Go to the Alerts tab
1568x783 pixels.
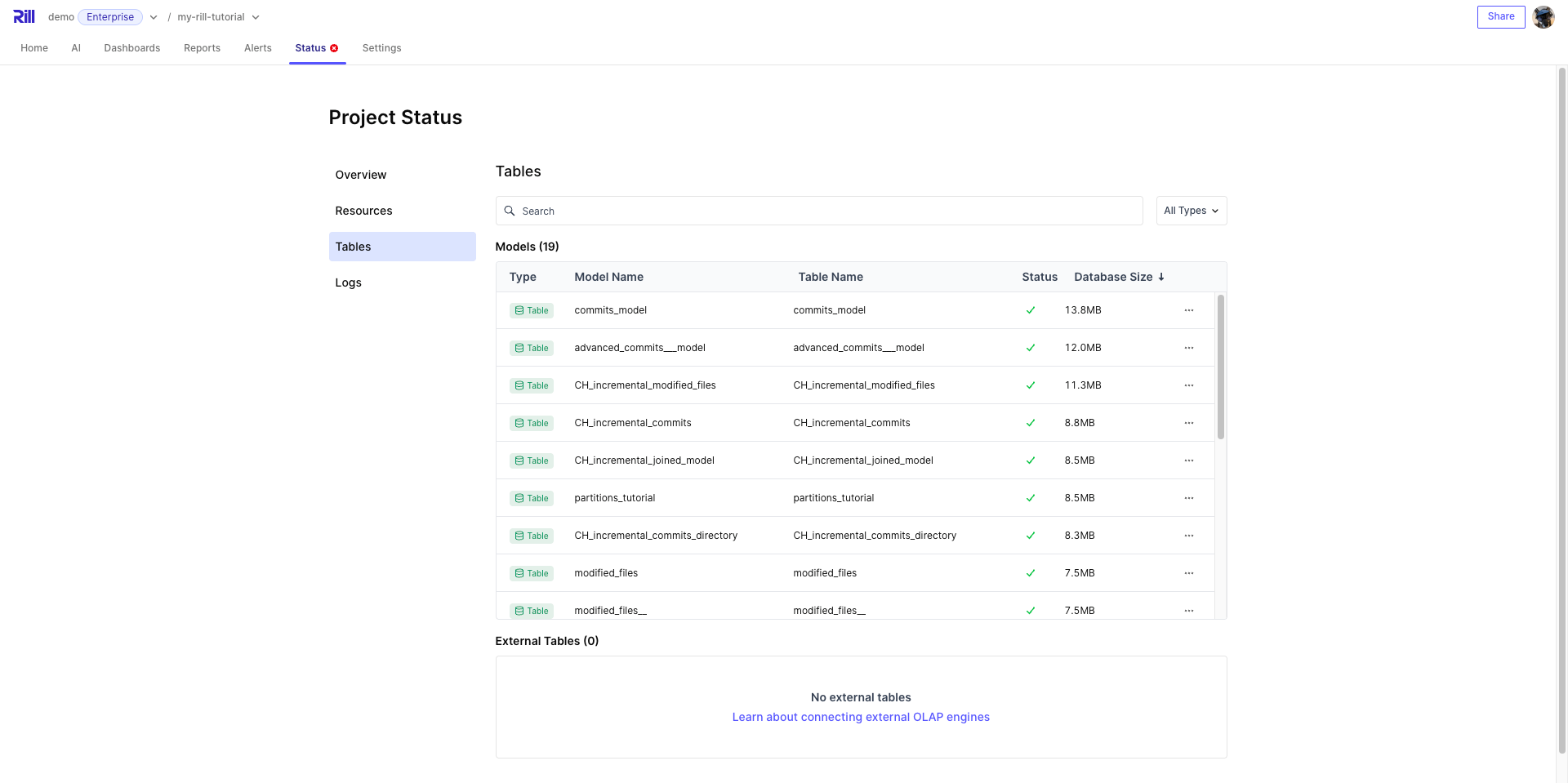257,48
